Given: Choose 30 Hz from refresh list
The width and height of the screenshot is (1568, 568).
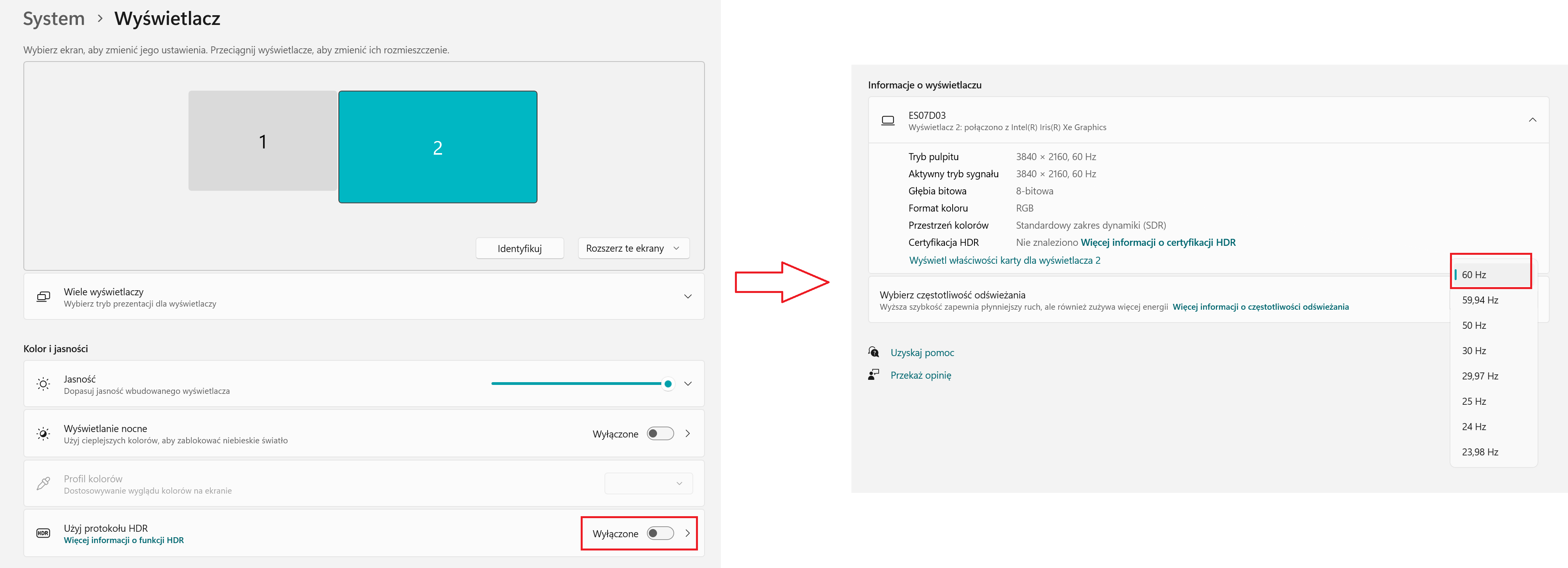Looking at the screenshot, I should point(1474,351).
